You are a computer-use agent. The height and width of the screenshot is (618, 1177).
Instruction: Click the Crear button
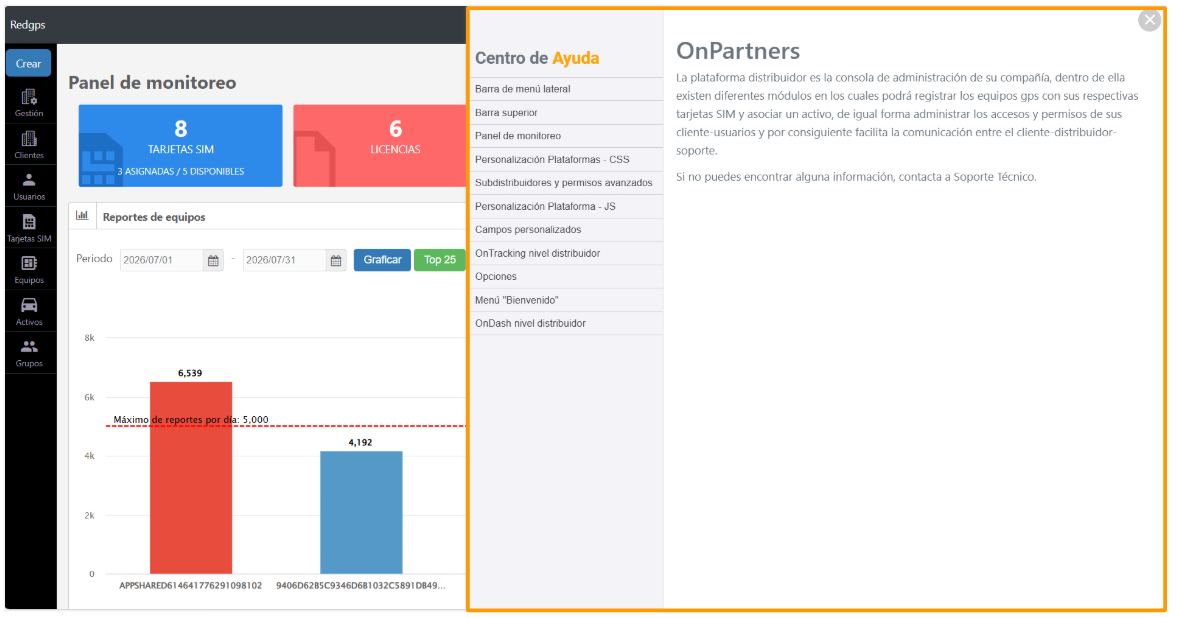coord(29,64)
